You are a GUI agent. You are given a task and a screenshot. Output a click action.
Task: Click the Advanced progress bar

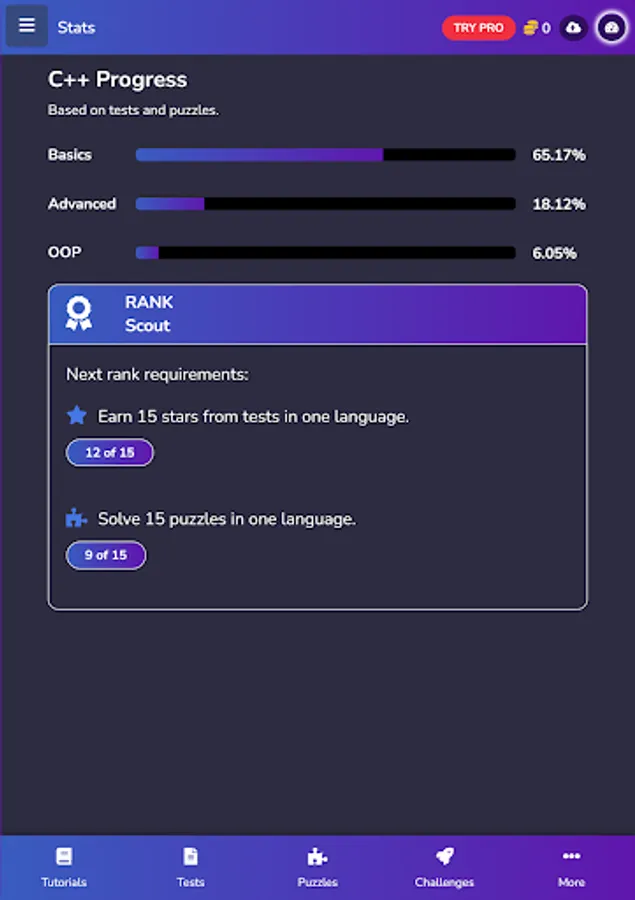point(325,204)
